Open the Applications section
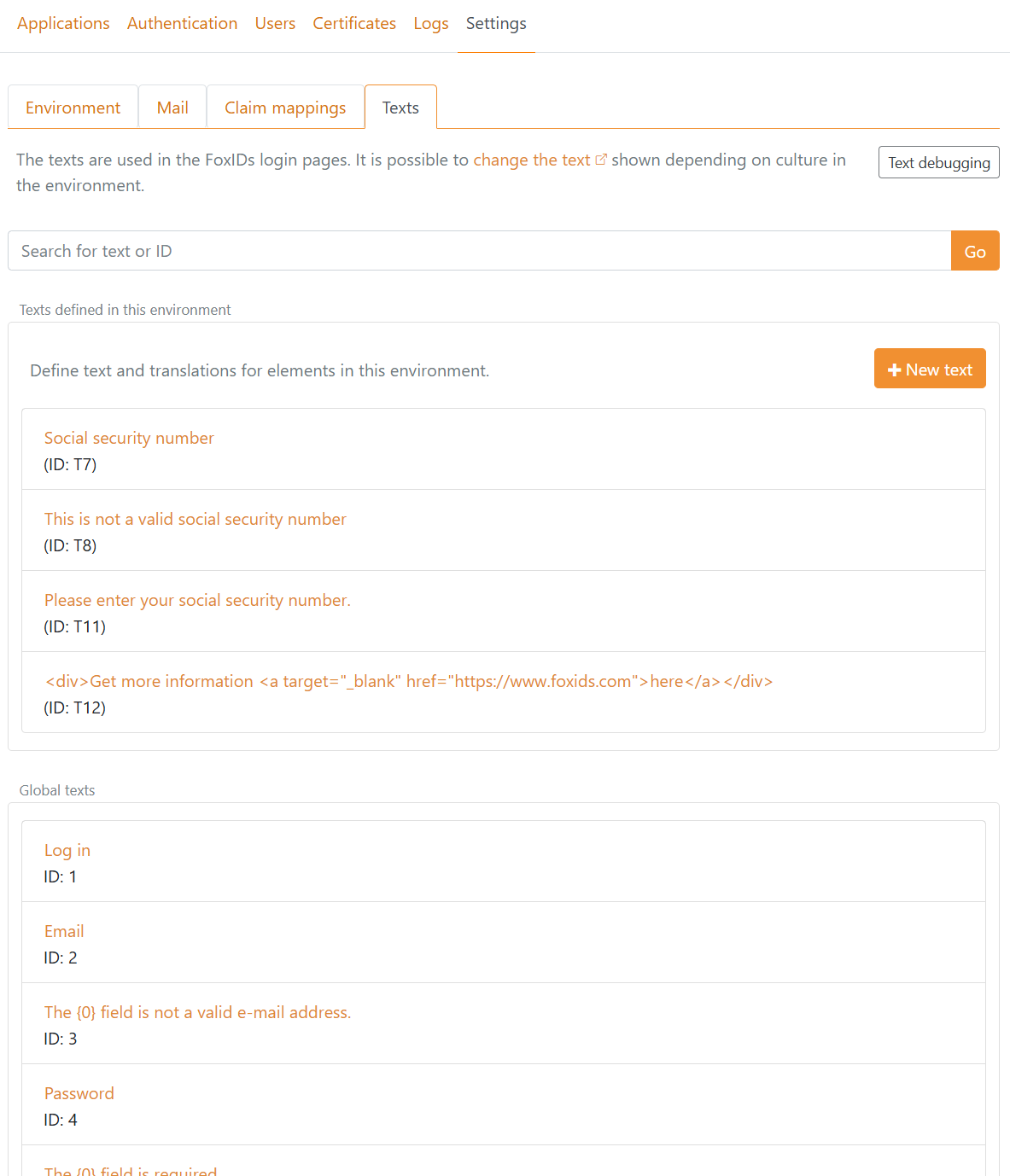The height and width of the screenshot is (1176, 1010). (63, 23)
